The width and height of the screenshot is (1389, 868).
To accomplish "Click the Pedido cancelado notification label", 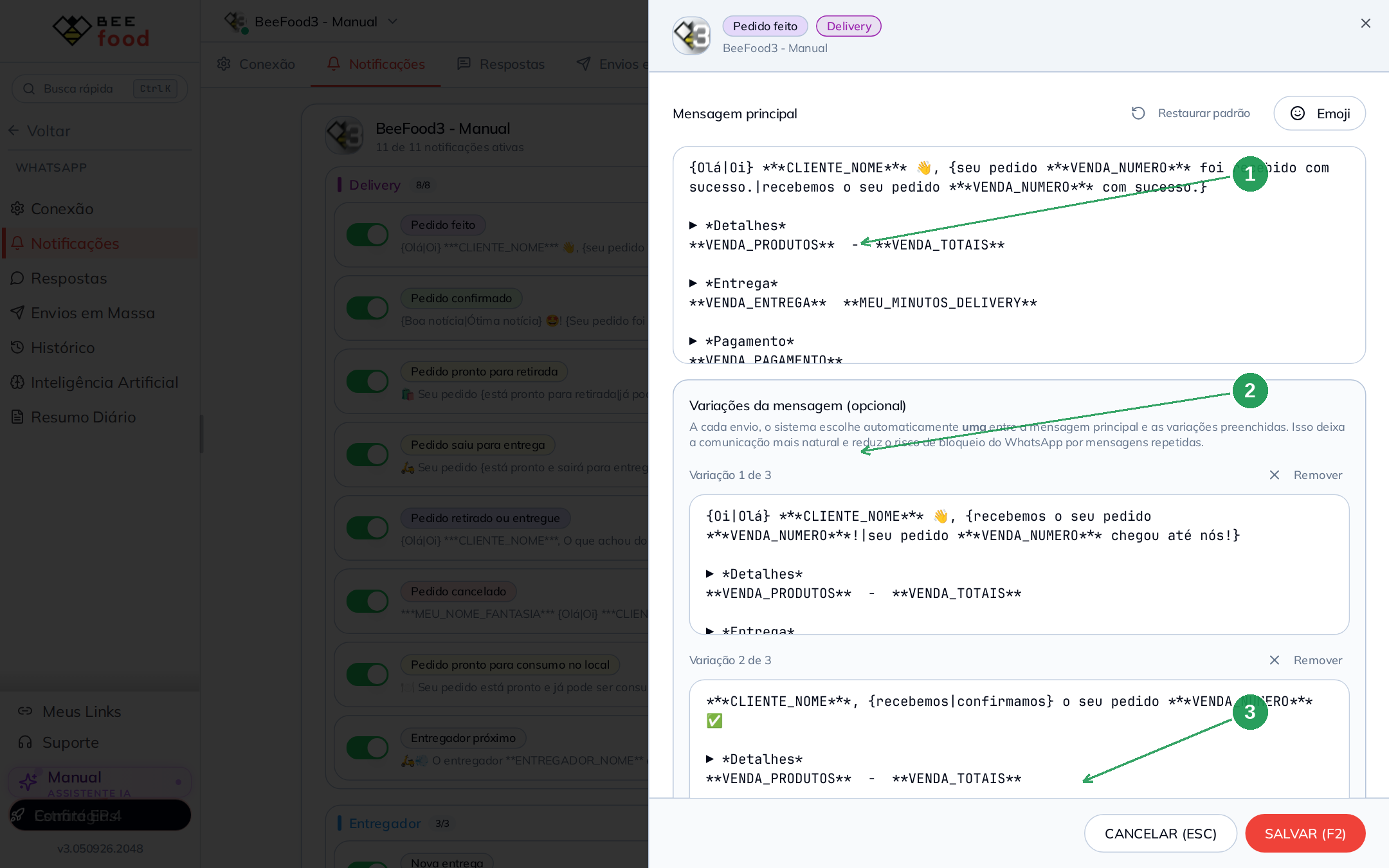I will coord(458,591).
